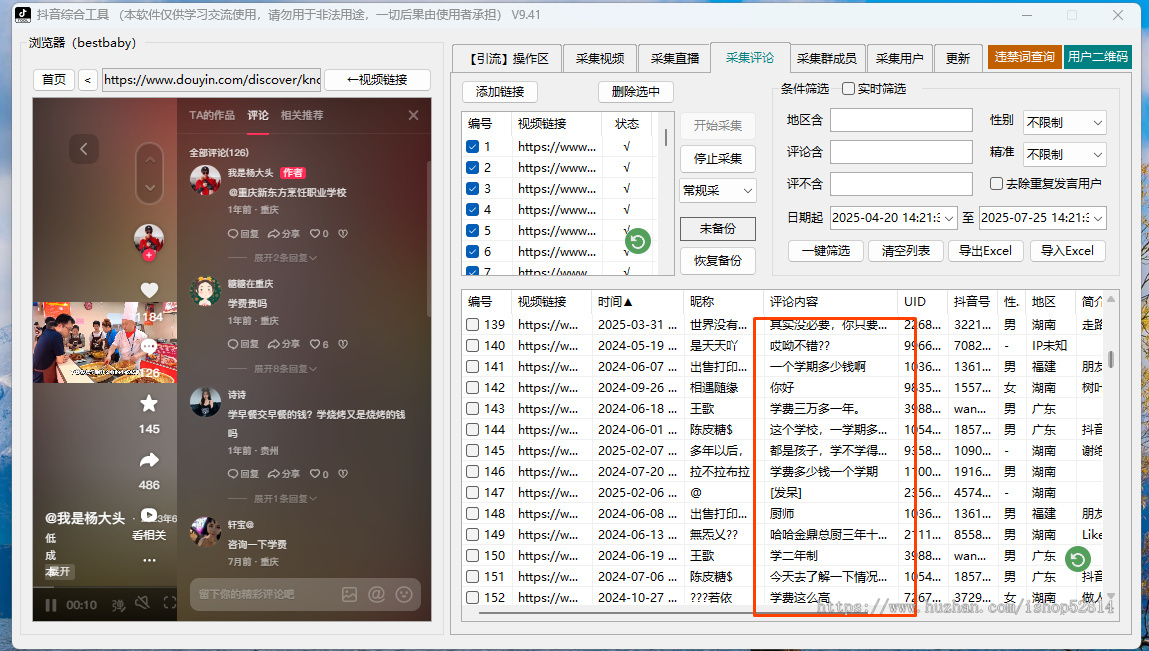Favorite the video with the star icon
The height and width of the screenshot is (651, 1149).
[x=149, y=403]
